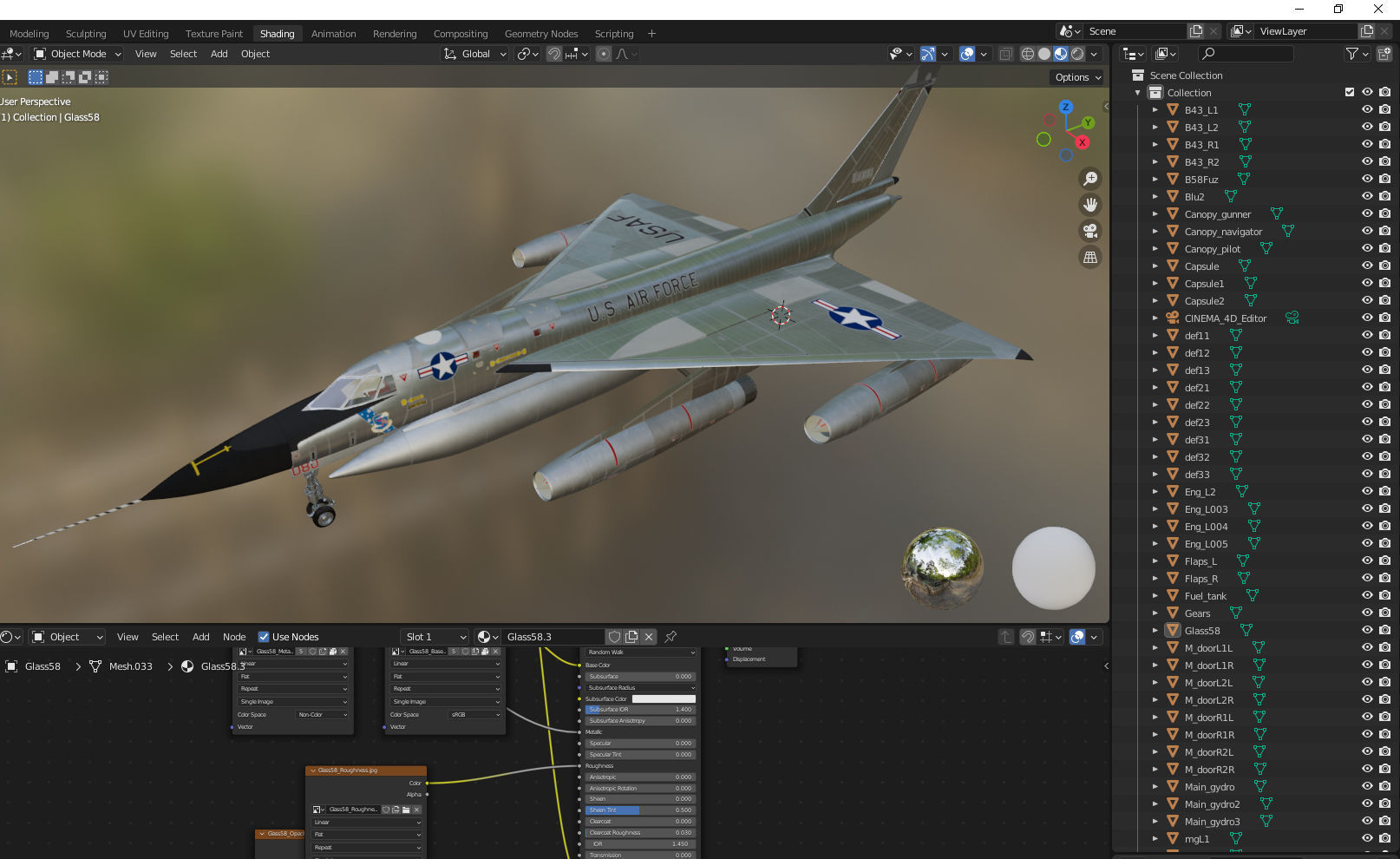Open the node editor Select menu
The width and height of the screenshot is (1400, 859).
[165, 637]
